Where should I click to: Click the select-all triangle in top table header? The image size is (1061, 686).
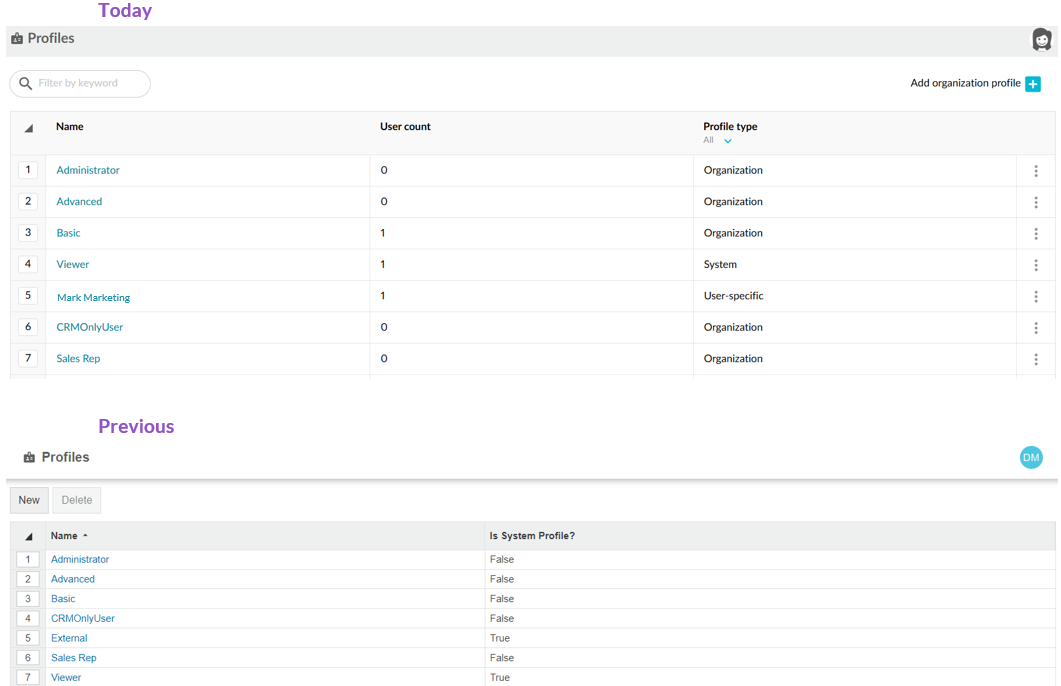29,128
